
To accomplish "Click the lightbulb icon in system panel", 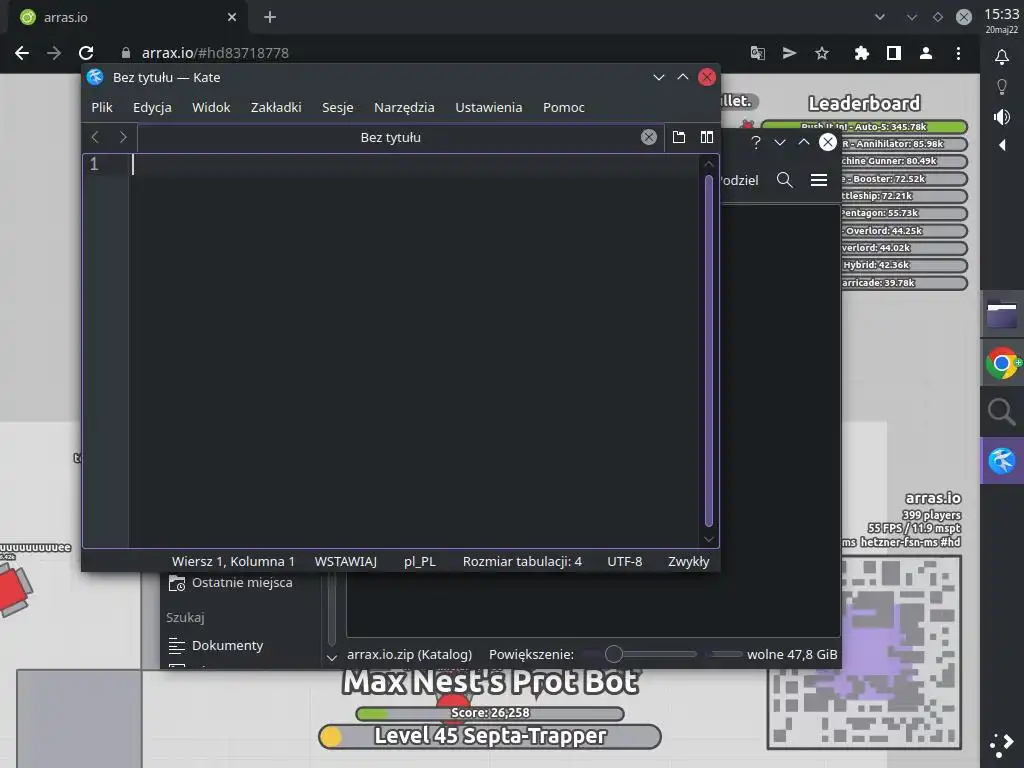I will [1002, 87].
